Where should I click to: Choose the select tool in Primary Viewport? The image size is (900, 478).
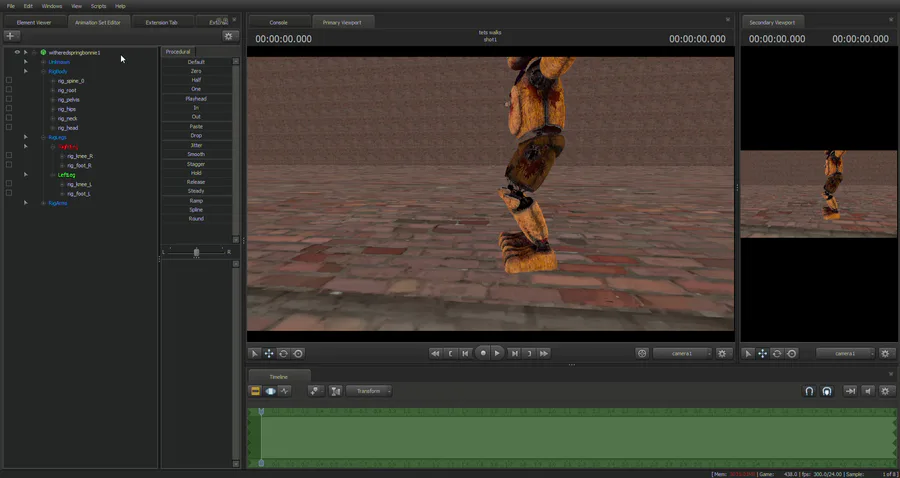pyautogui.click(x=255, y=353)
